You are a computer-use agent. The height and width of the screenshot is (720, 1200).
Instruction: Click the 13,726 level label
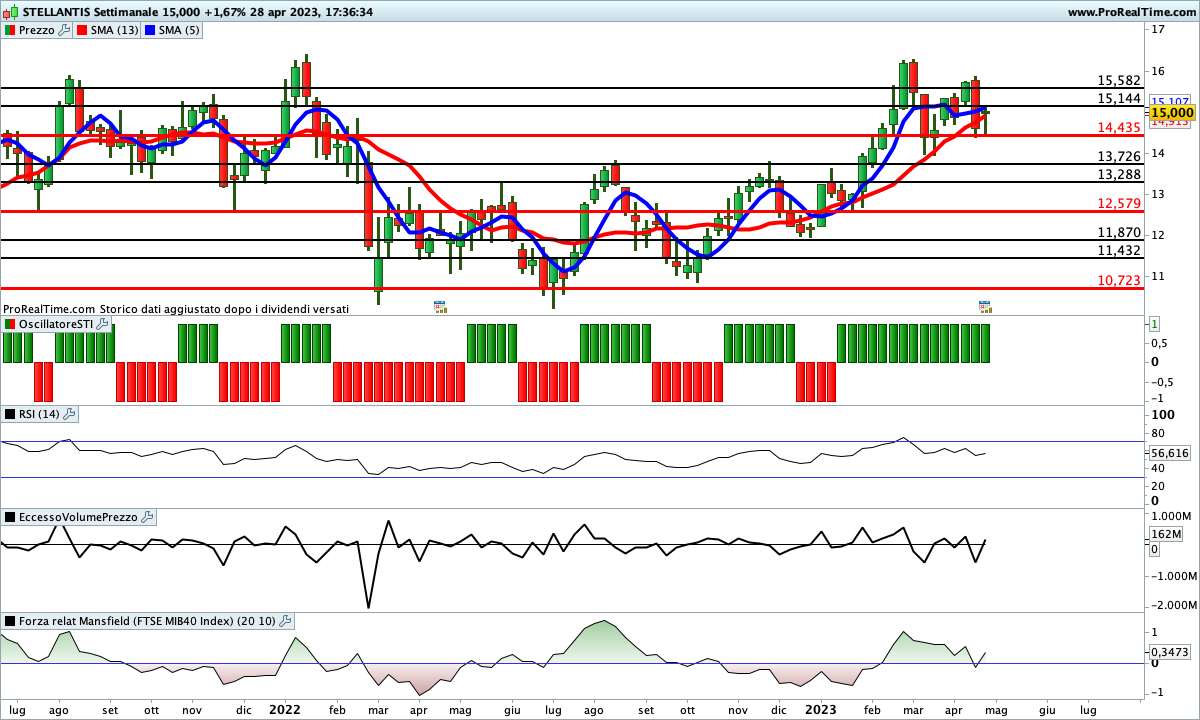pos(1119,156)
